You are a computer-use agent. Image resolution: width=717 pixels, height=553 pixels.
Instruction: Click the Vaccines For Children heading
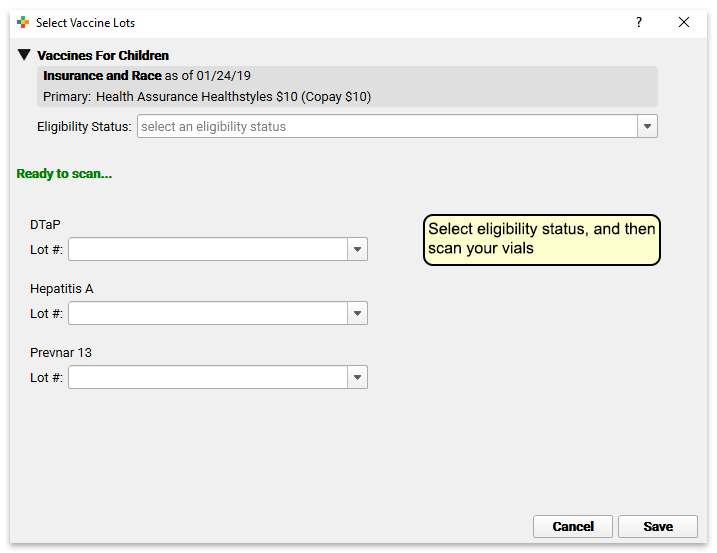103,55
